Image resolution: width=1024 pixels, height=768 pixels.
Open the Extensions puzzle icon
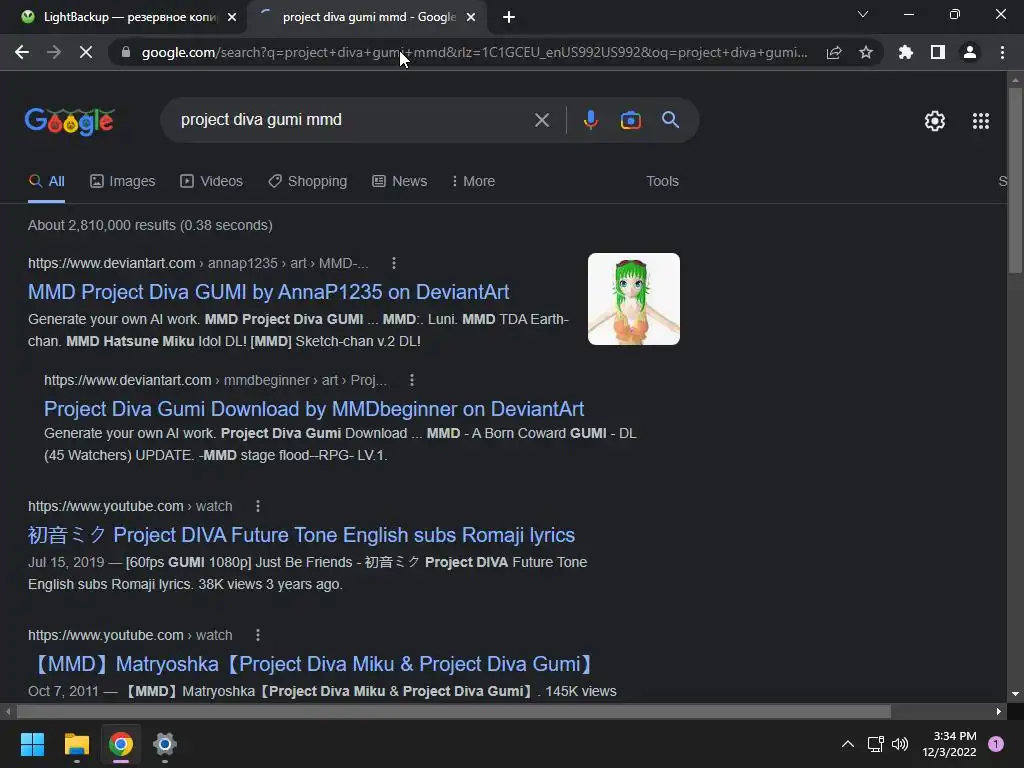pos(905,52)
